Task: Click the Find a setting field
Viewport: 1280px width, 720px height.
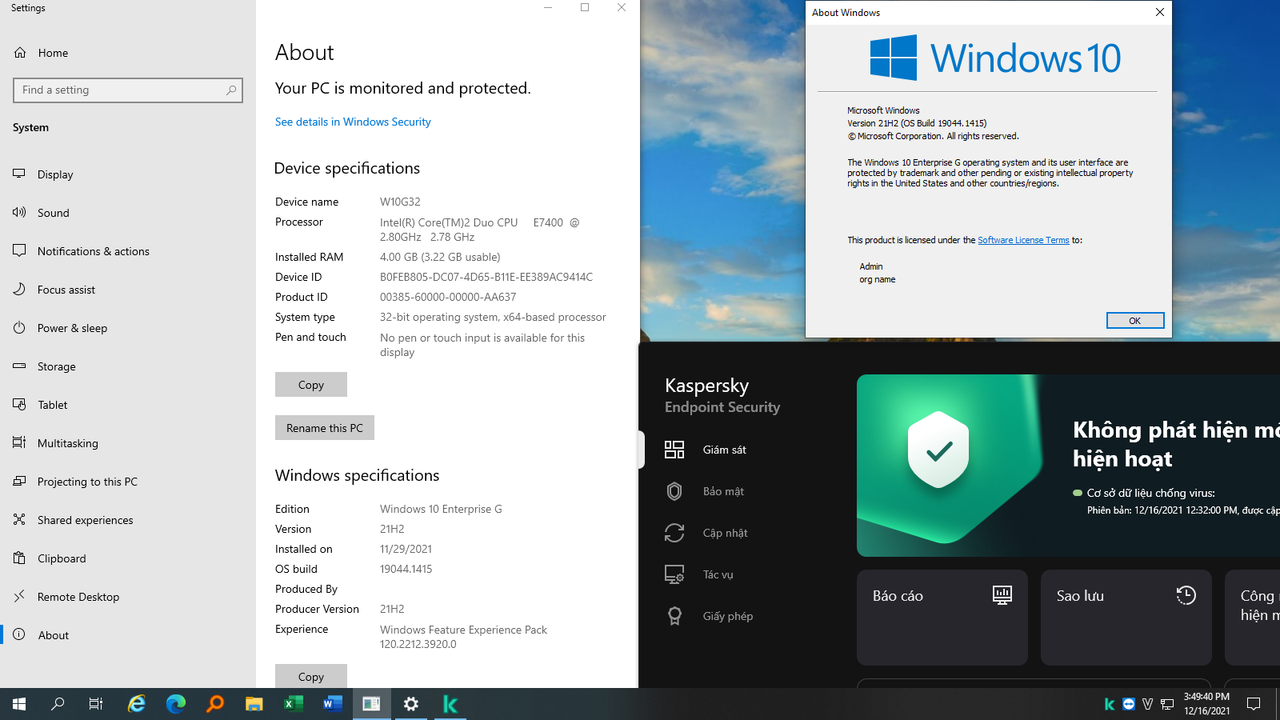Action: (x=128, y=90)
